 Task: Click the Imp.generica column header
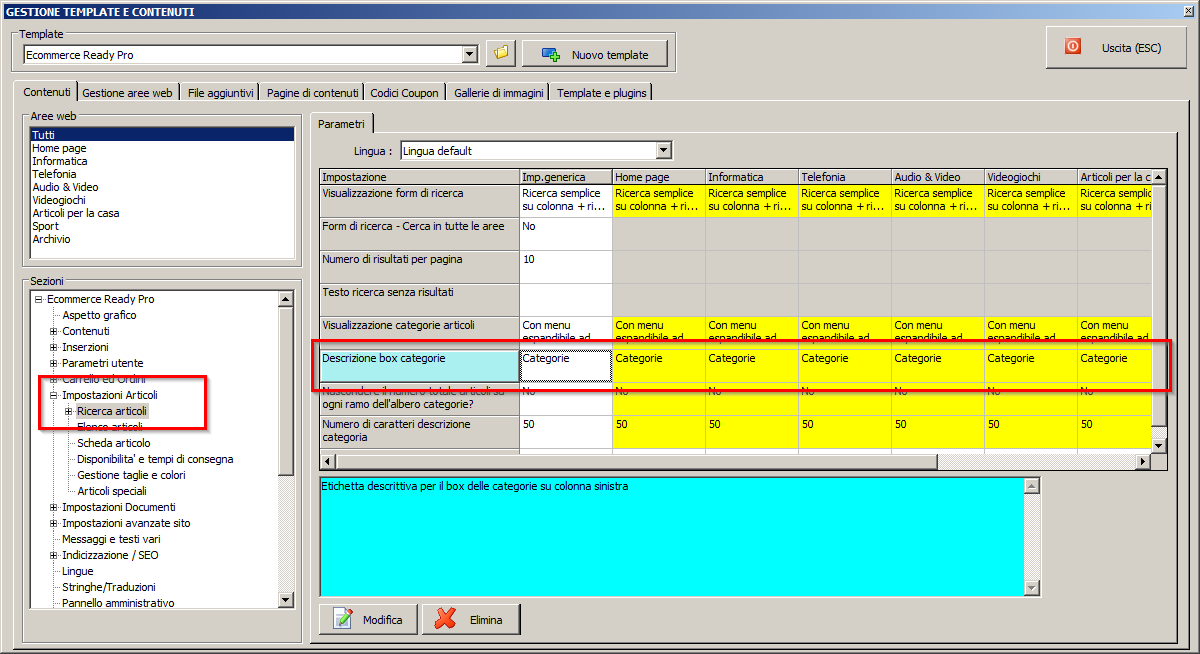coord(566,177)
